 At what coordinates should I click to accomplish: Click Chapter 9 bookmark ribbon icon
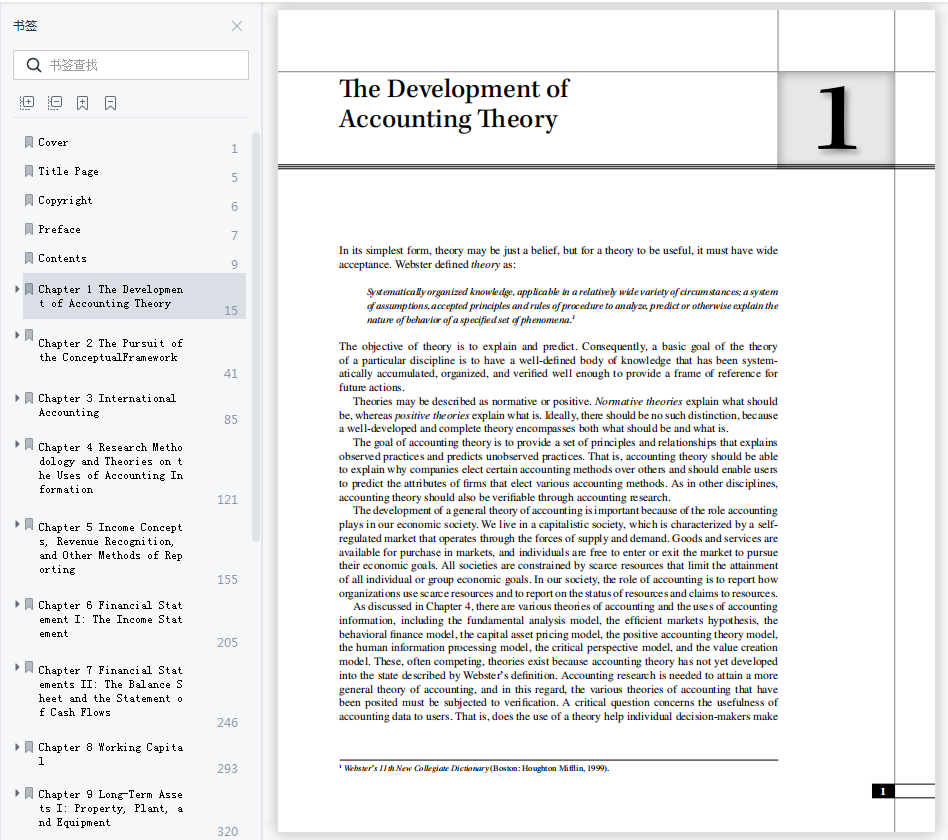28,793
